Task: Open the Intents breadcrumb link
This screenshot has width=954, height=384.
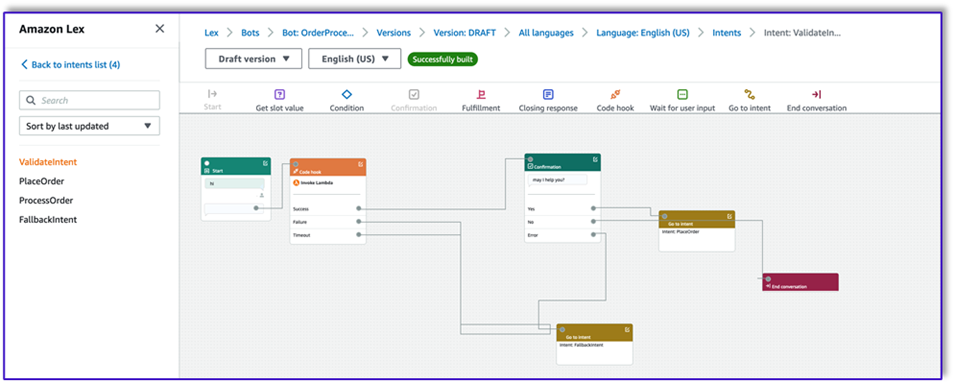Action: (727, 33)
